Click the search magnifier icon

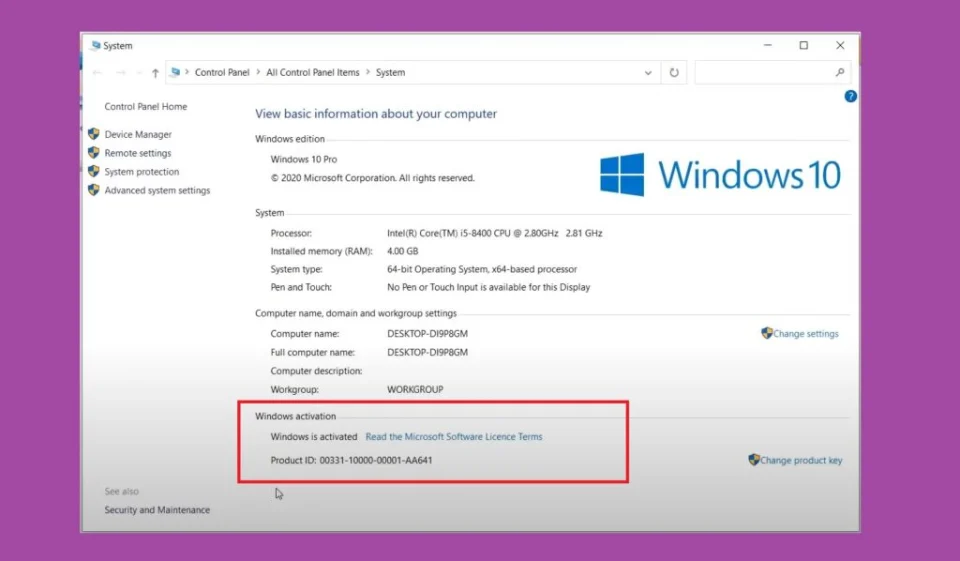coord(839,72)
